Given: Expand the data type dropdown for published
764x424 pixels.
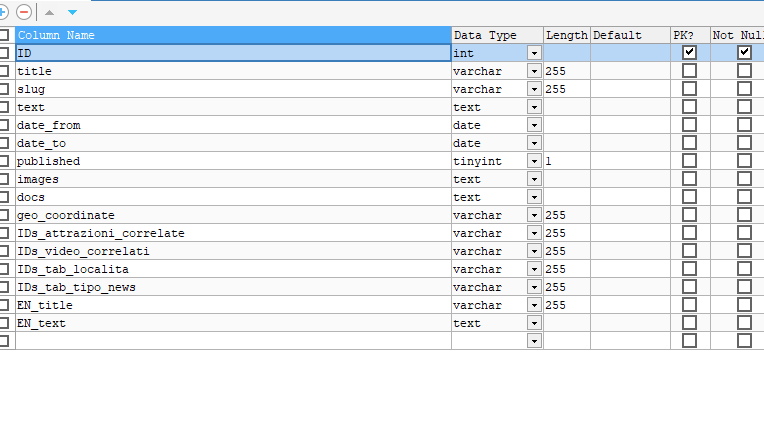Looking at the screenshot, I should (x=534, y=161).
